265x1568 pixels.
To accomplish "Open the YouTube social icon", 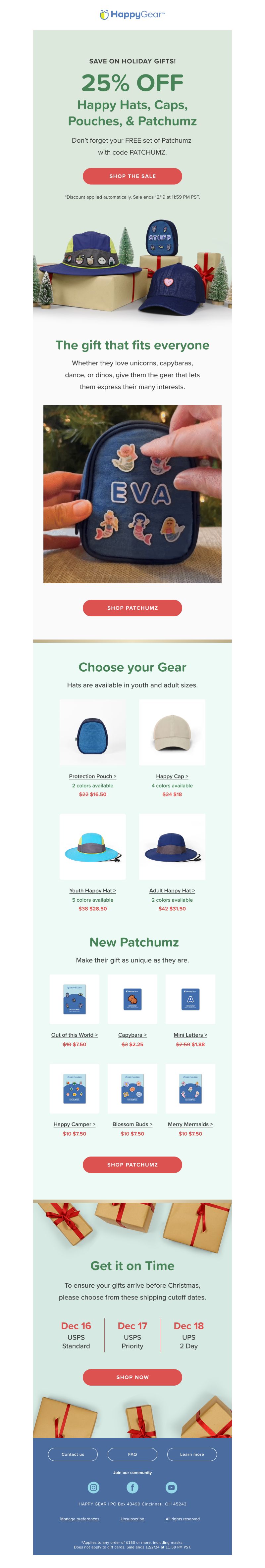I will pos(171,1487).
